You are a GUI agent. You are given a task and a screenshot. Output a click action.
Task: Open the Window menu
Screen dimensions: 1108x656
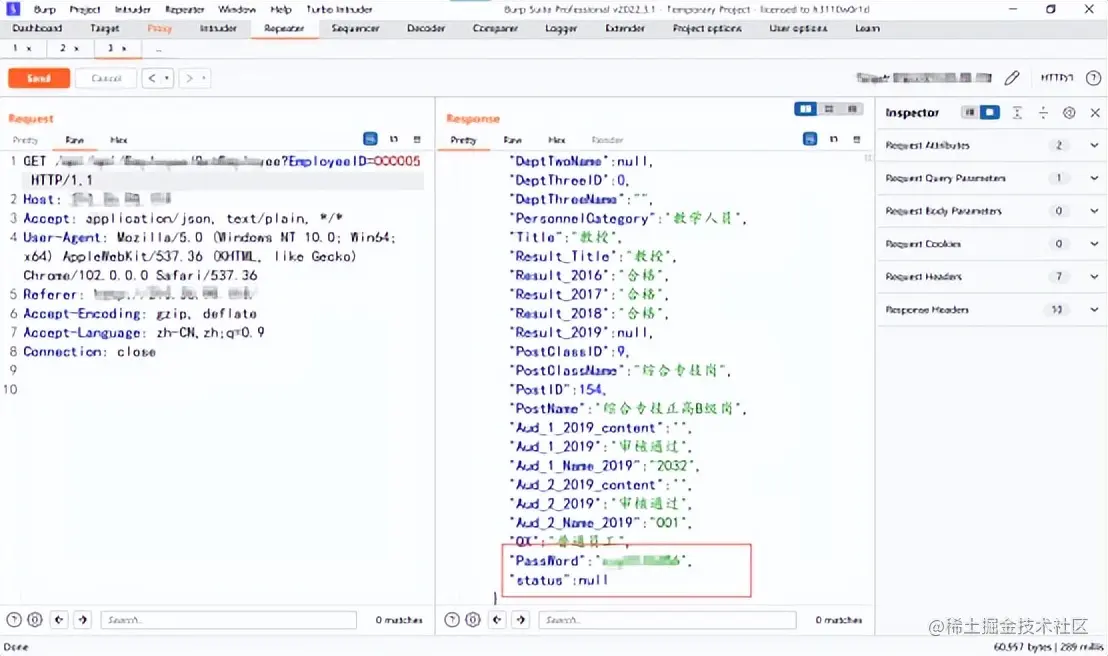(x=237, y=9)
